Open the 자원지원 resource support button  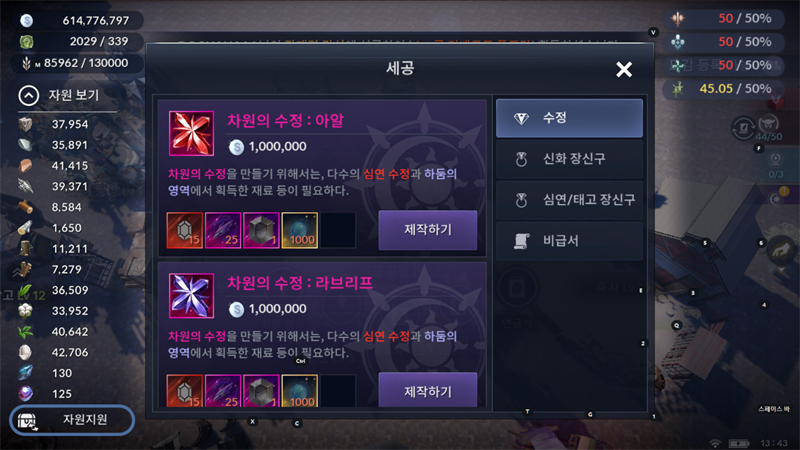click(72, 420)
